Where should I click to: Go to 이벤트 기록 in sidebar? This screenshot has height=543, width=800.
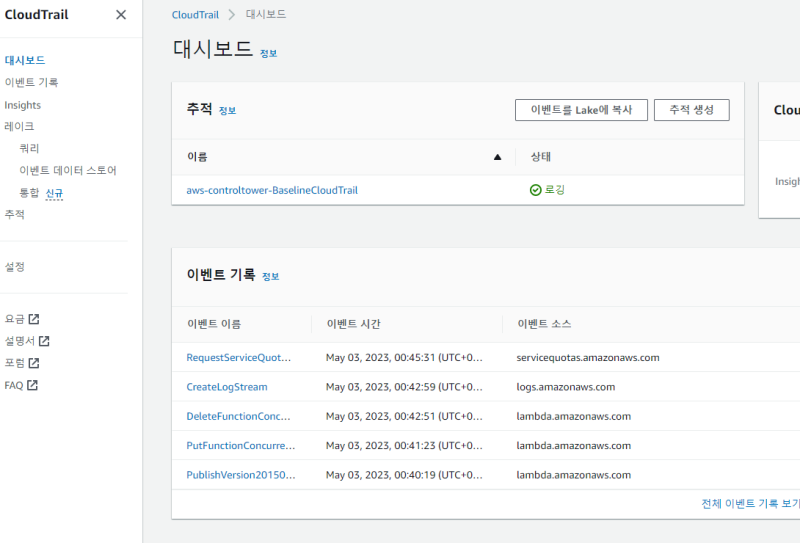(x=31, y=83)
